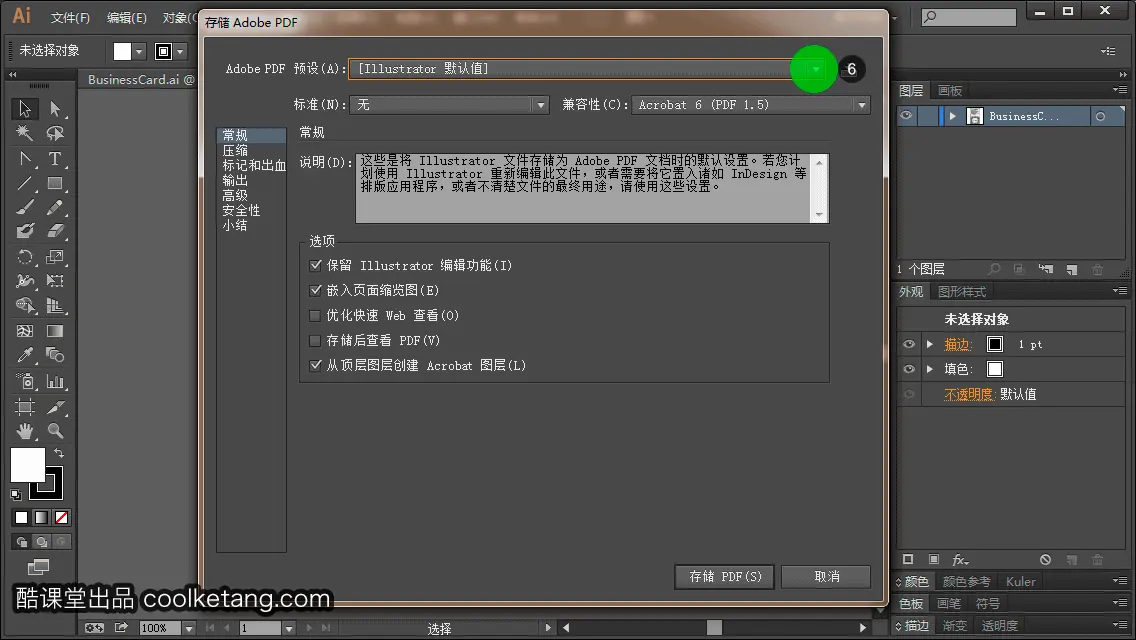Open Change Screen Mode button
The width and height of the screenshot is (1136, 640).
pos(38,567)
